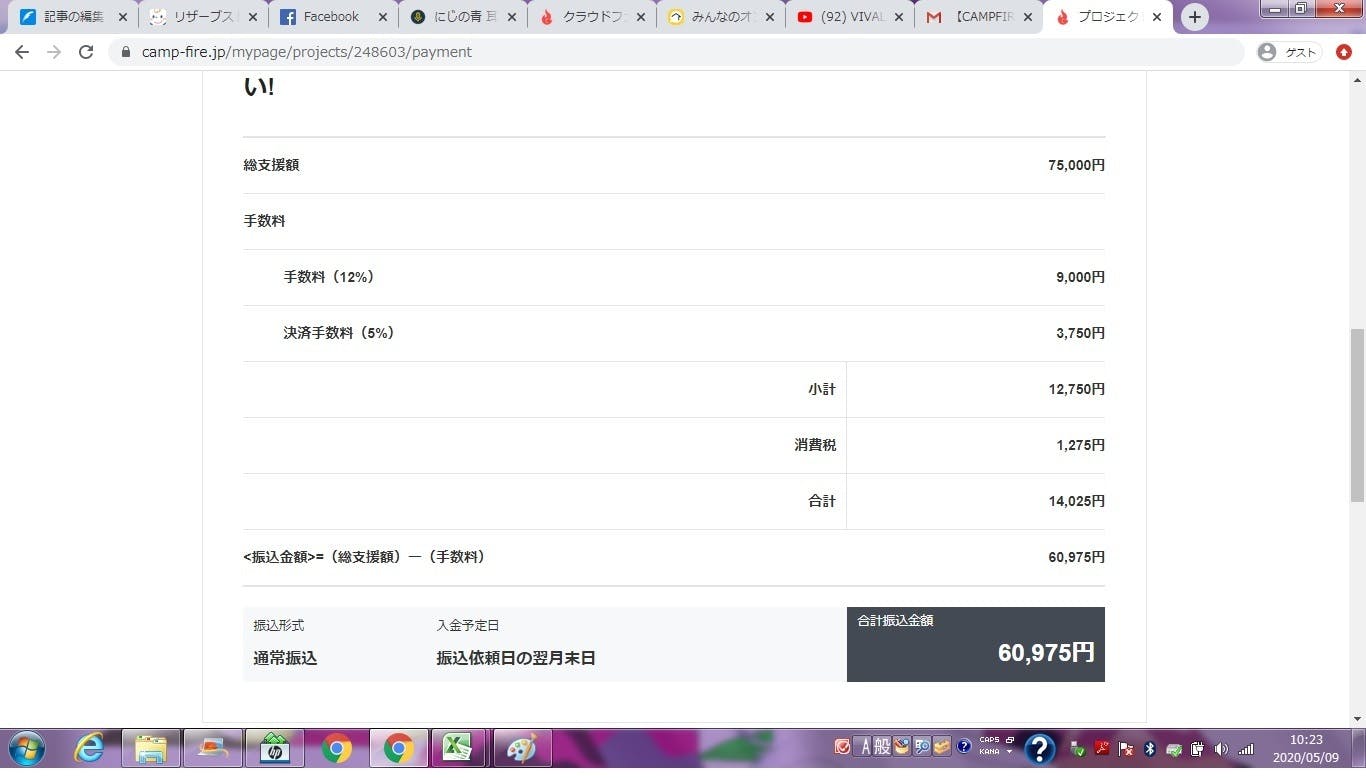Click the volume speaker tray icon

click(x=1221, y=749)
